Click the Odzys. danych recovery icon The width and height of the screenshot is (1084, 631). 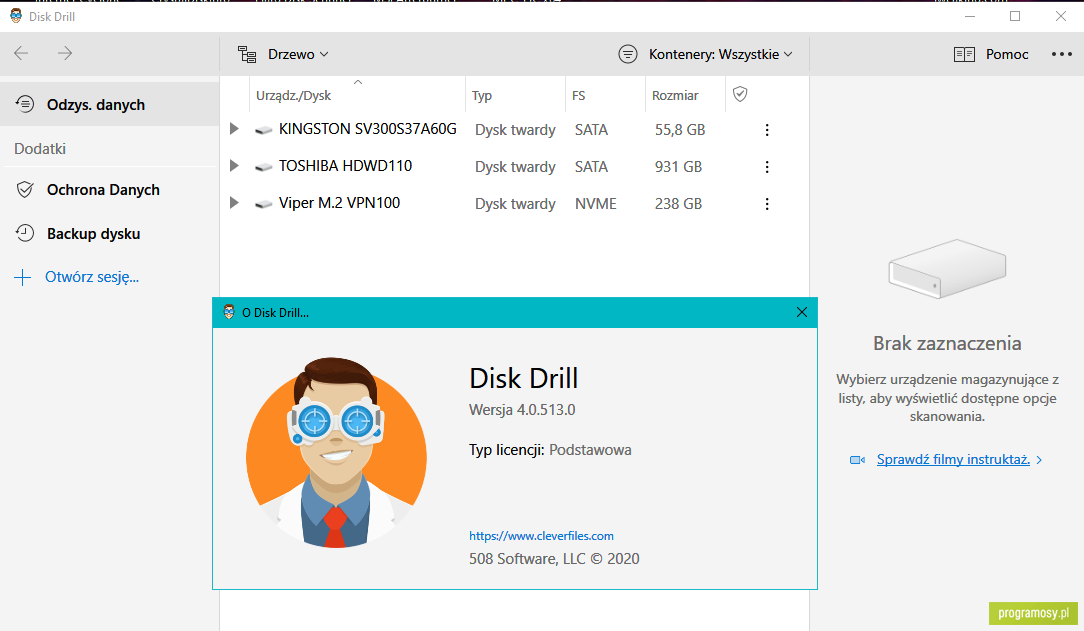pos(25,104)
